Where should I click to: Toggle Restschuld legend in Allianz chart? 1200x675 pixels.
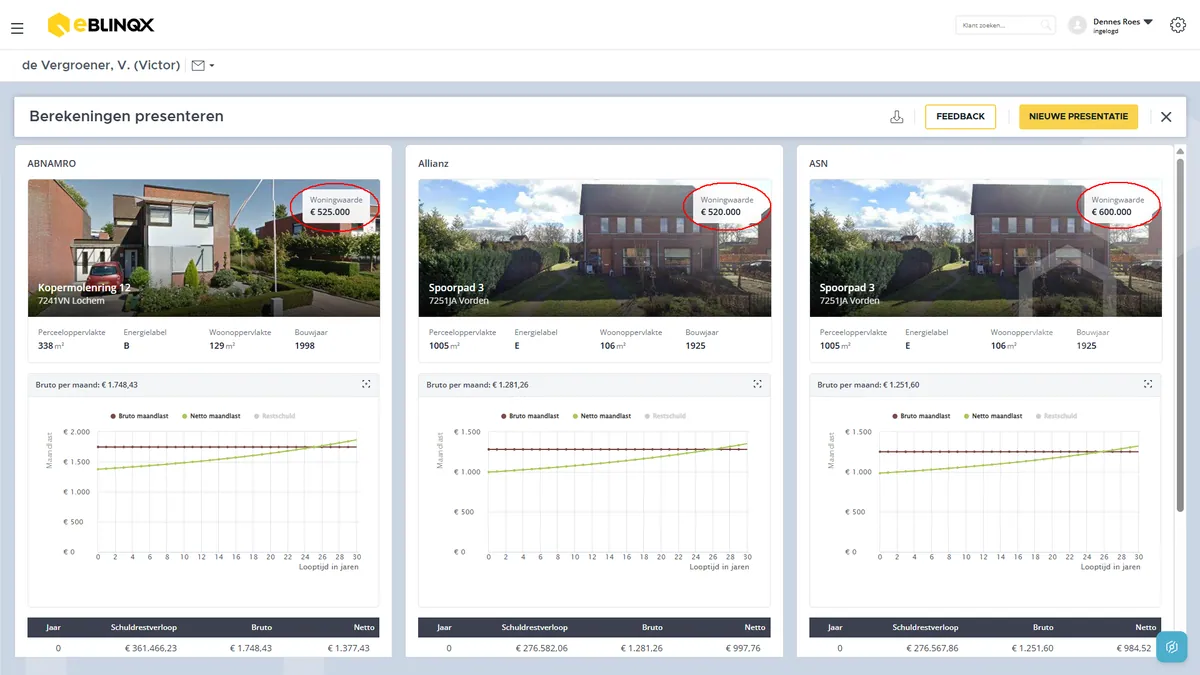coord(663,416)
